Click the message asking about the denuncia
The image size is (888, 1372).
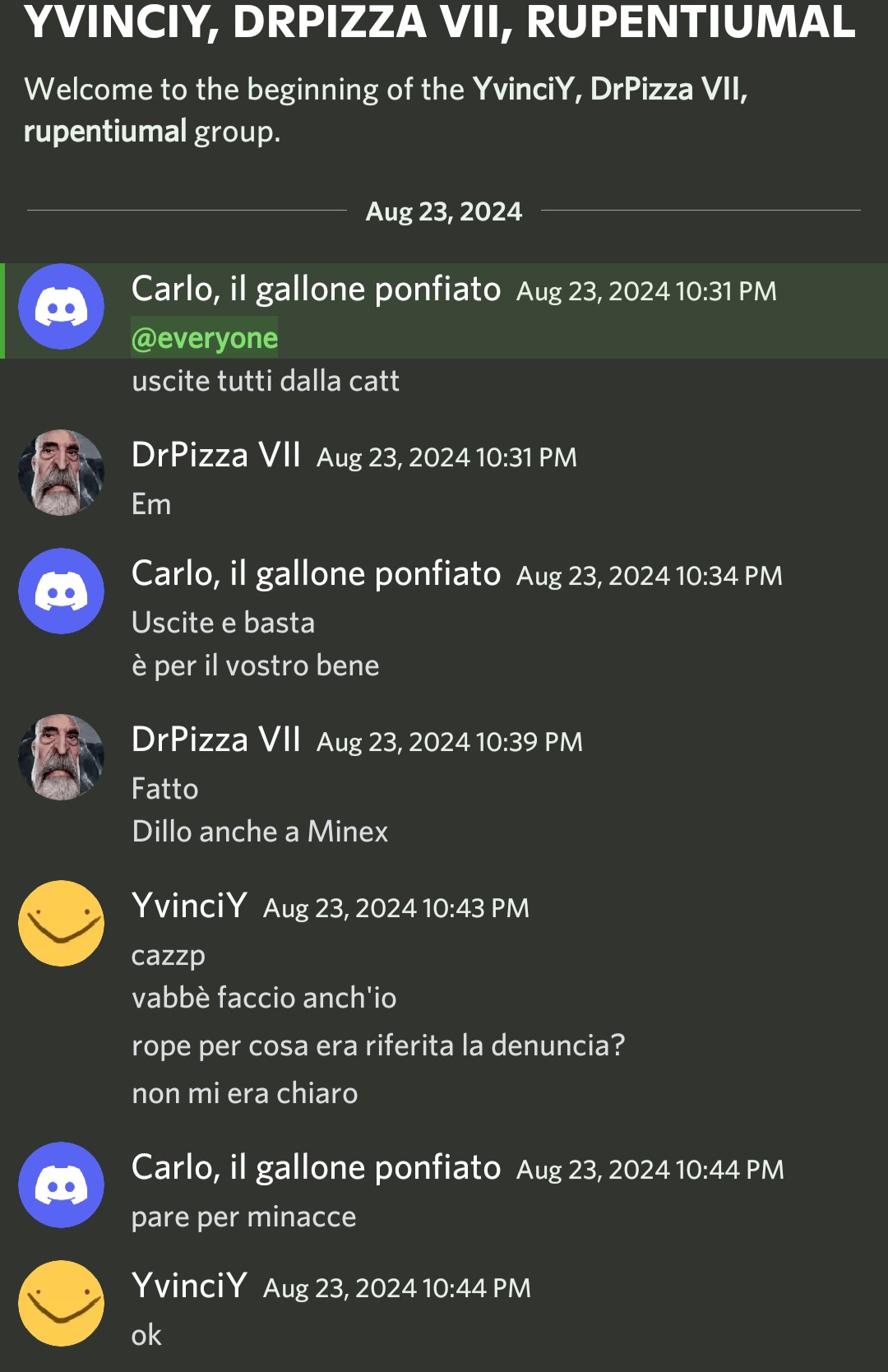point(378,1045)
